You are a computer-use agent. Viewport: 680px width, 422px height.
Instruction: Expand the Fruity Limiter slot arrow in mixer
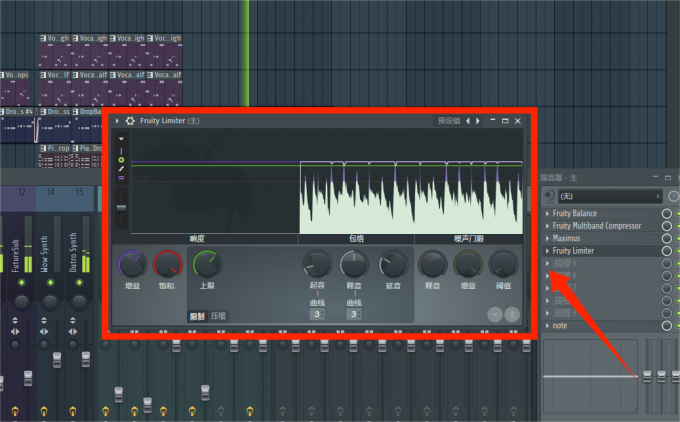[x=547, y=251]
